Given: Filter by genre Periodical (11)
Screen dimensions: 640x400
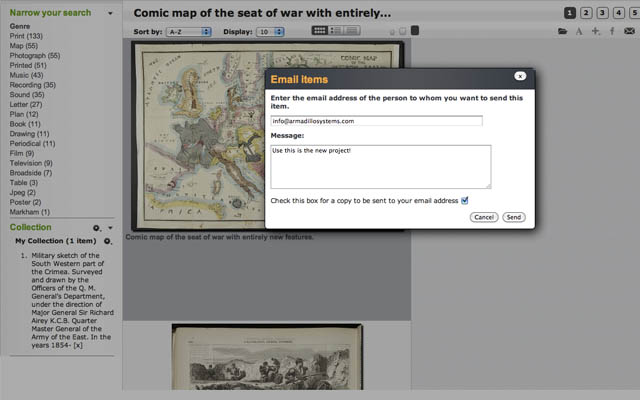Looking at the screenshot, I should click(32, 144).
